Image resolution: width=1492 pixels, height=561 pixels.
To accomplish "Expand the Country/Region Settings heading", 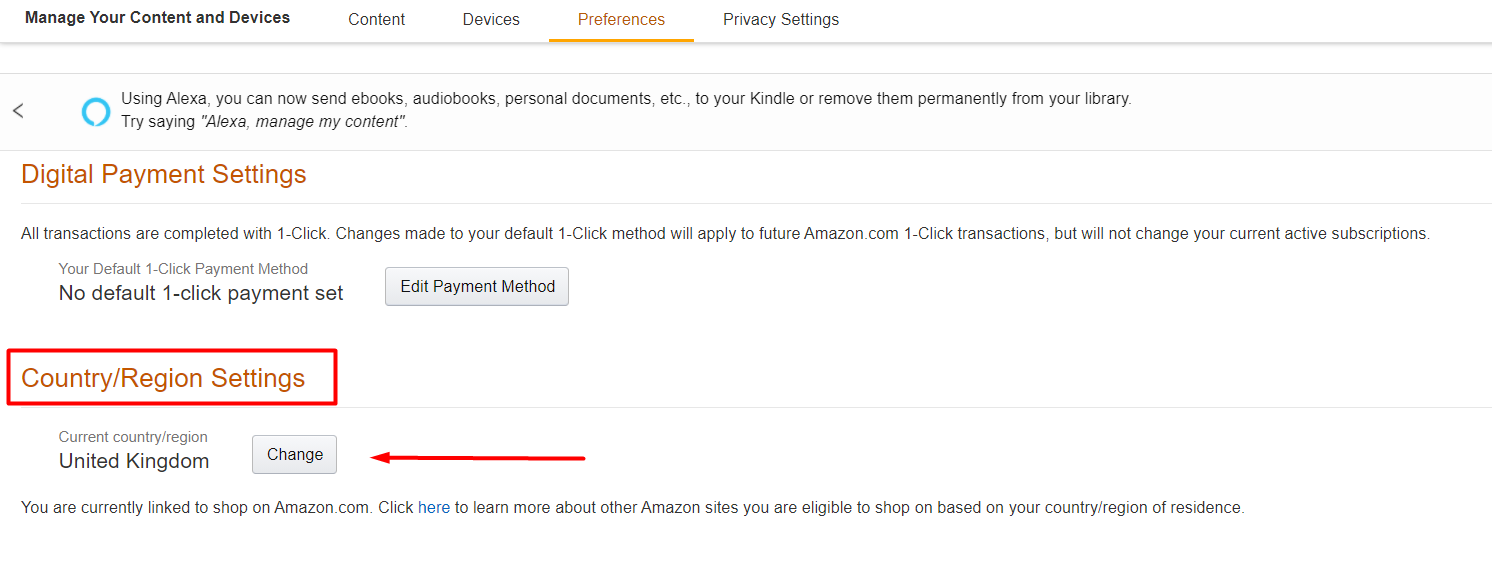I will (x=163, y=378).
